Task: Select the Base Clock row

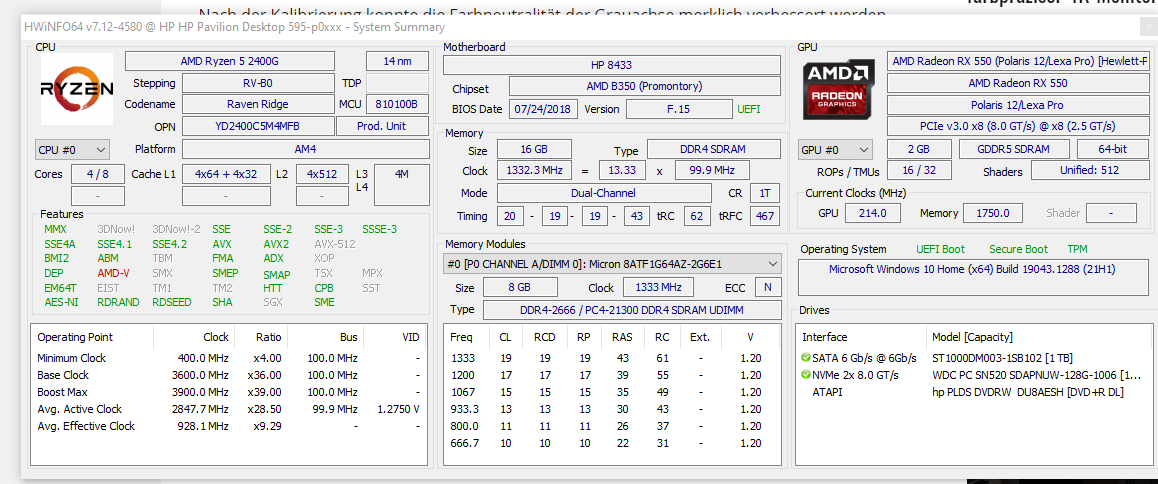Action: tap(229, 375)
